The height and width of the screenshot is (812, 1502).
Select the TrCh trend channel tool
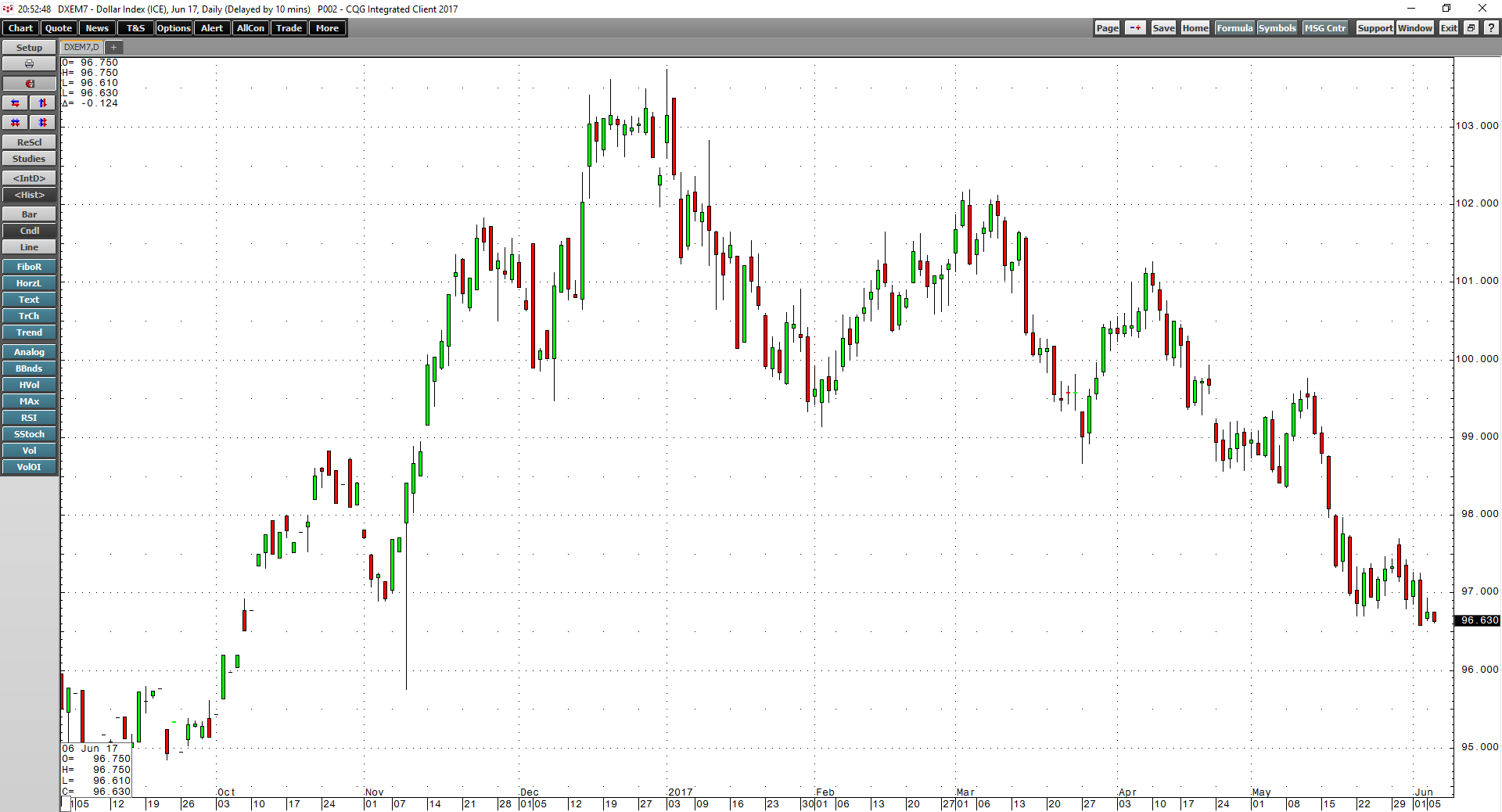tap(29, 316)
